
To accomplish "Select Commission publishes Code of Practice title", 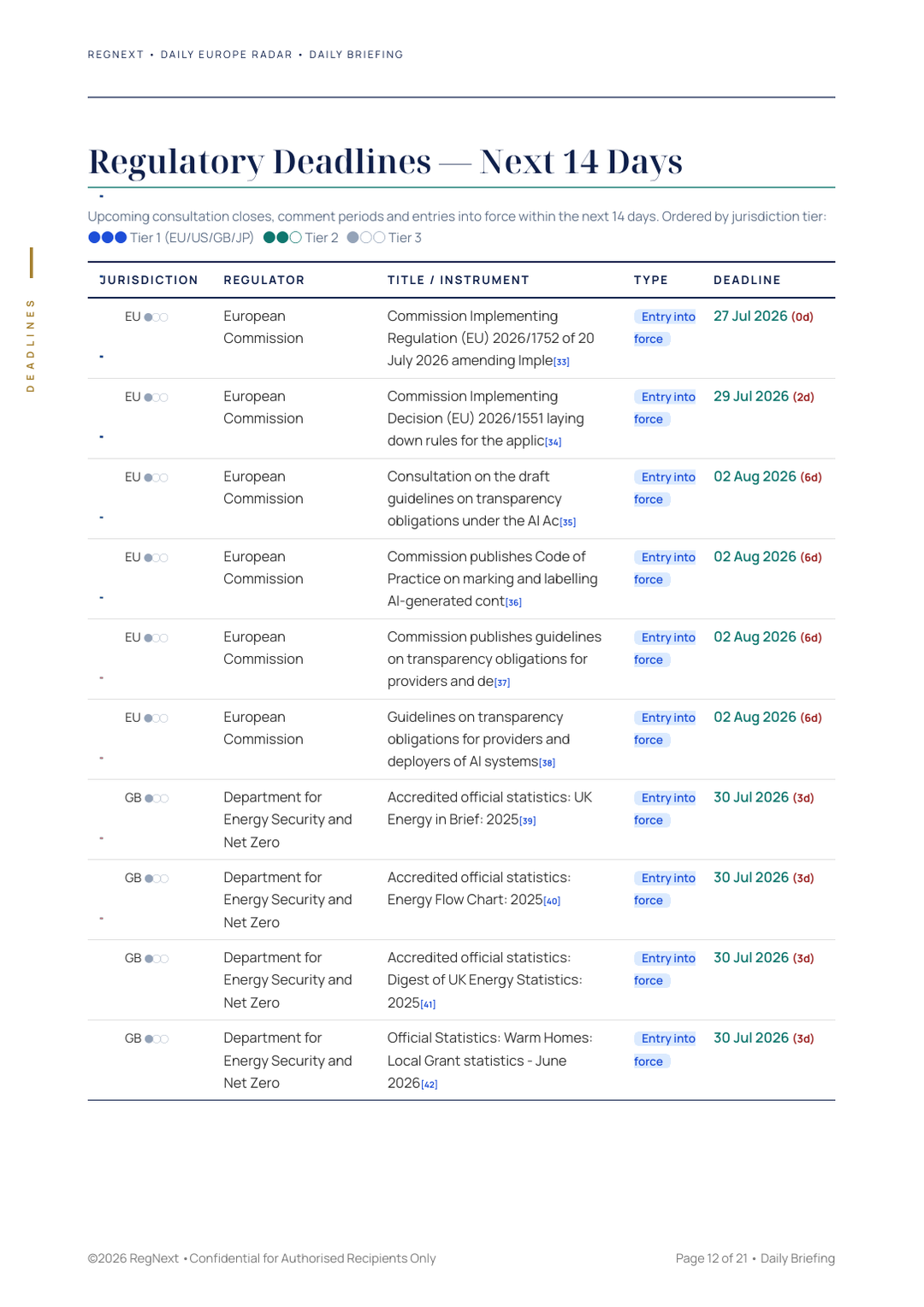I will [x=493, y=579].
